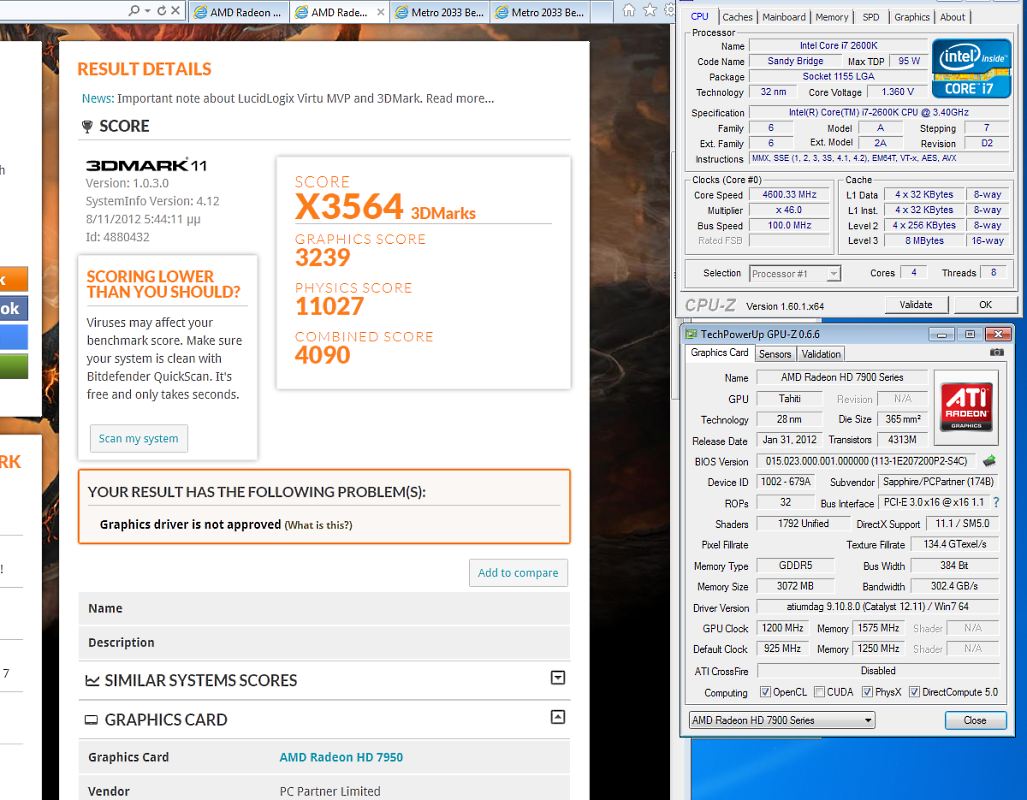The image size is (1027, 800).
Task: Click the Add to compare button
Action: 518,573
